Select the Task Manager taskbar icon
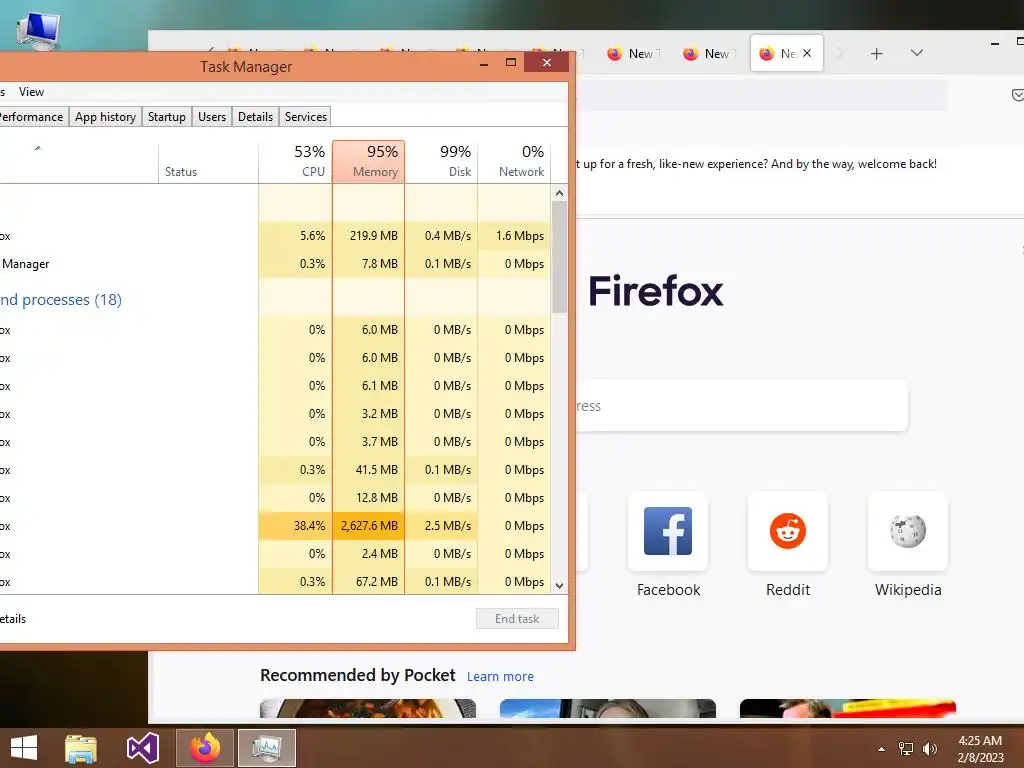This screenshot has height=768, width=1024. pos(267,748)
